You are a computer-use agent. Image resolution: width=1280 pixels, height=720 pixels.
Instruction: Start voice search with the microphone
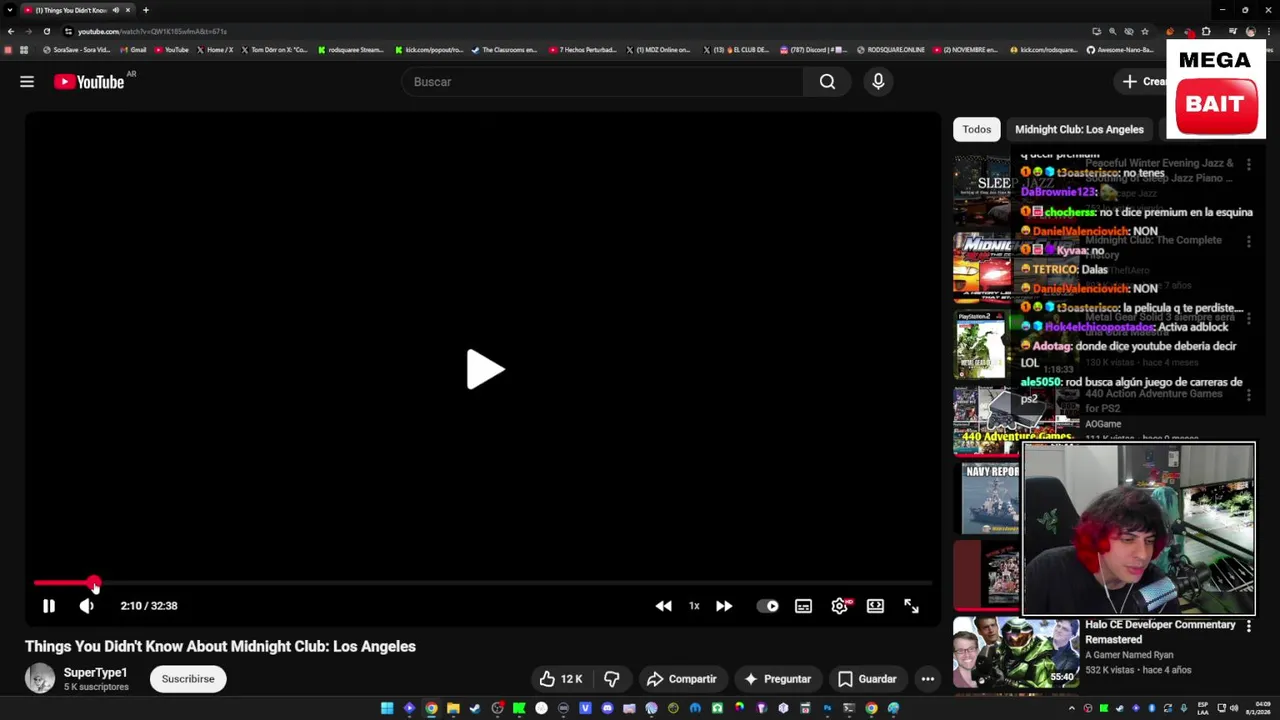pyautogui.click(x=878, y=82)
